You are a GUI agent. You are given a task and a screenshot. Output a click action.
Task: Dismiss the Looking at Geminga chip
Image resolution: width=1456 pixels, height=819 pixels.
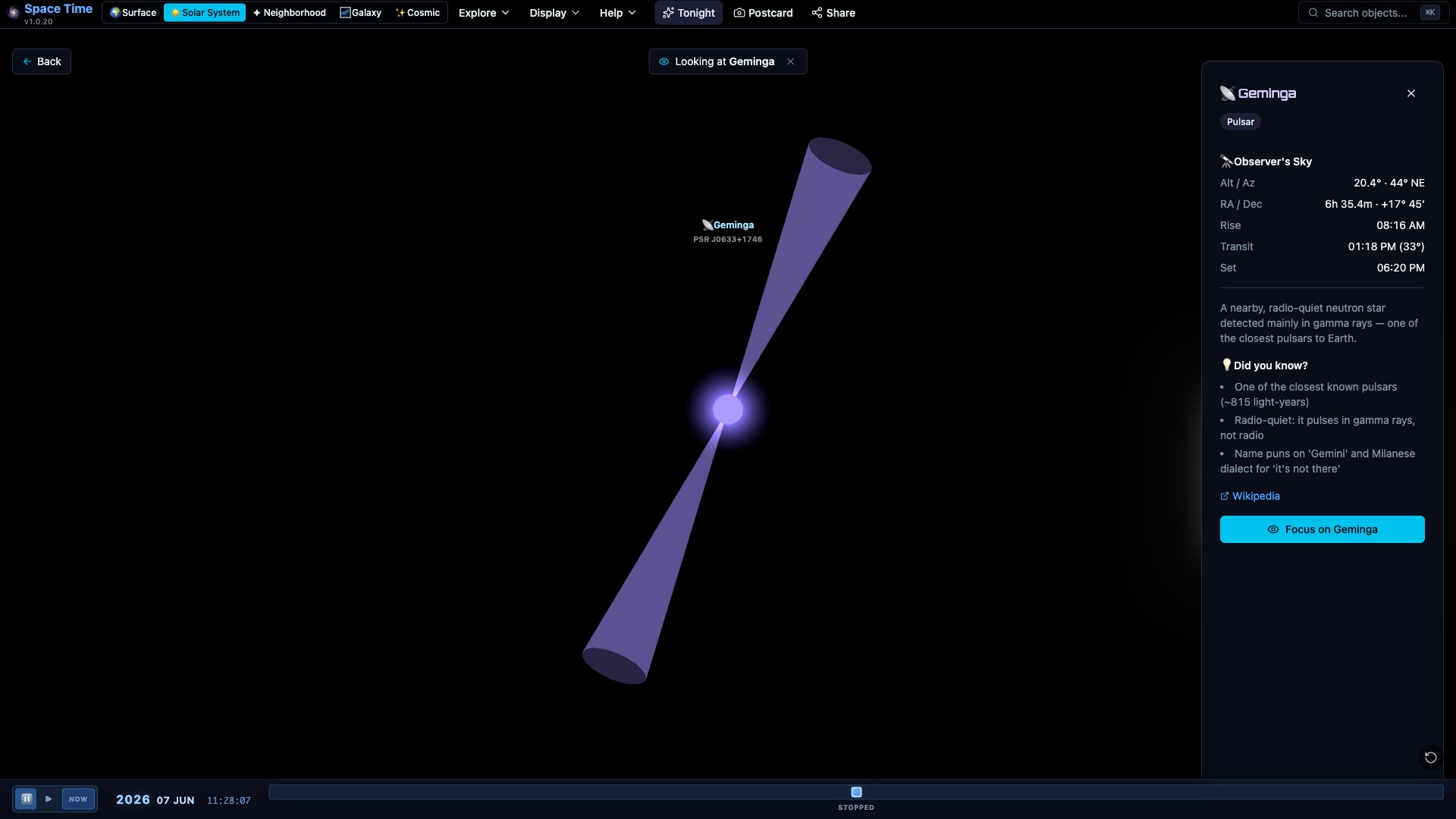[x=791, y=61]
